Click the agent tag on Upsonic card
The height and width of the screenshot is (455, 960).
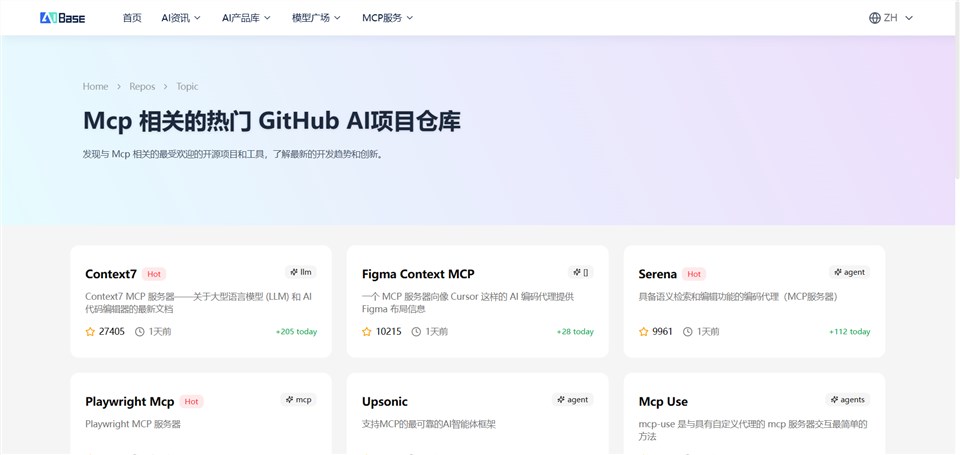(x=572, y=400)
